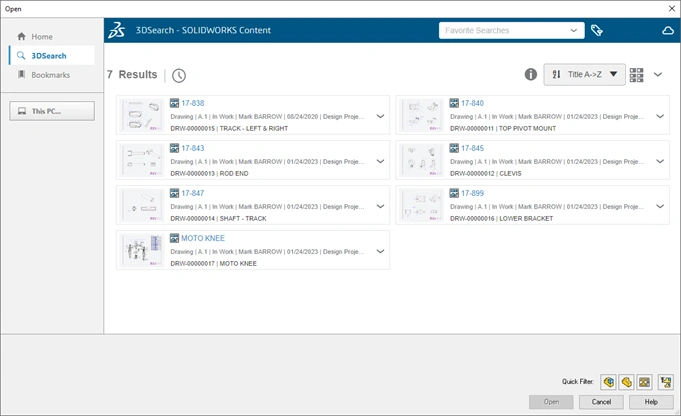Open the 17-845 drawing link
Screen dimensions: 681x416
[472, 148]
